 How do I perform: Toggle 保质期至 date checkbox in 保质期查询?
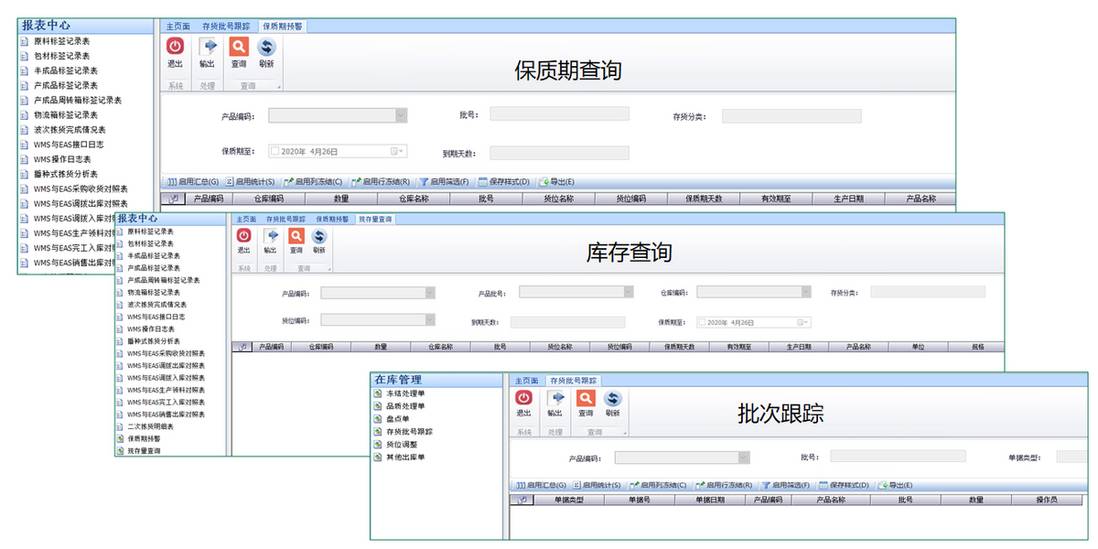tap(275, 152)
